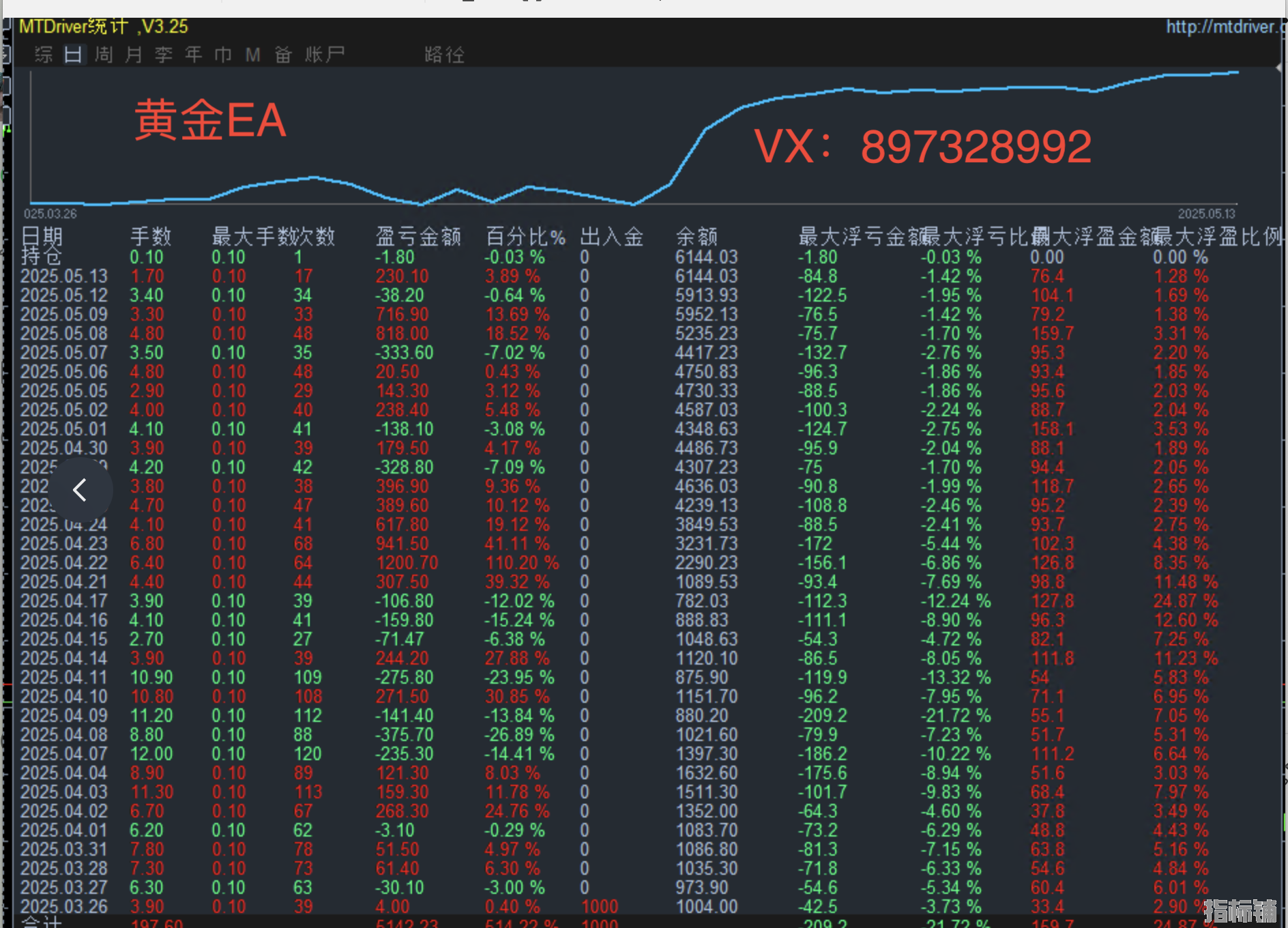
Task: Open the http://mtdriver link
Action: tap(1226, 27)
